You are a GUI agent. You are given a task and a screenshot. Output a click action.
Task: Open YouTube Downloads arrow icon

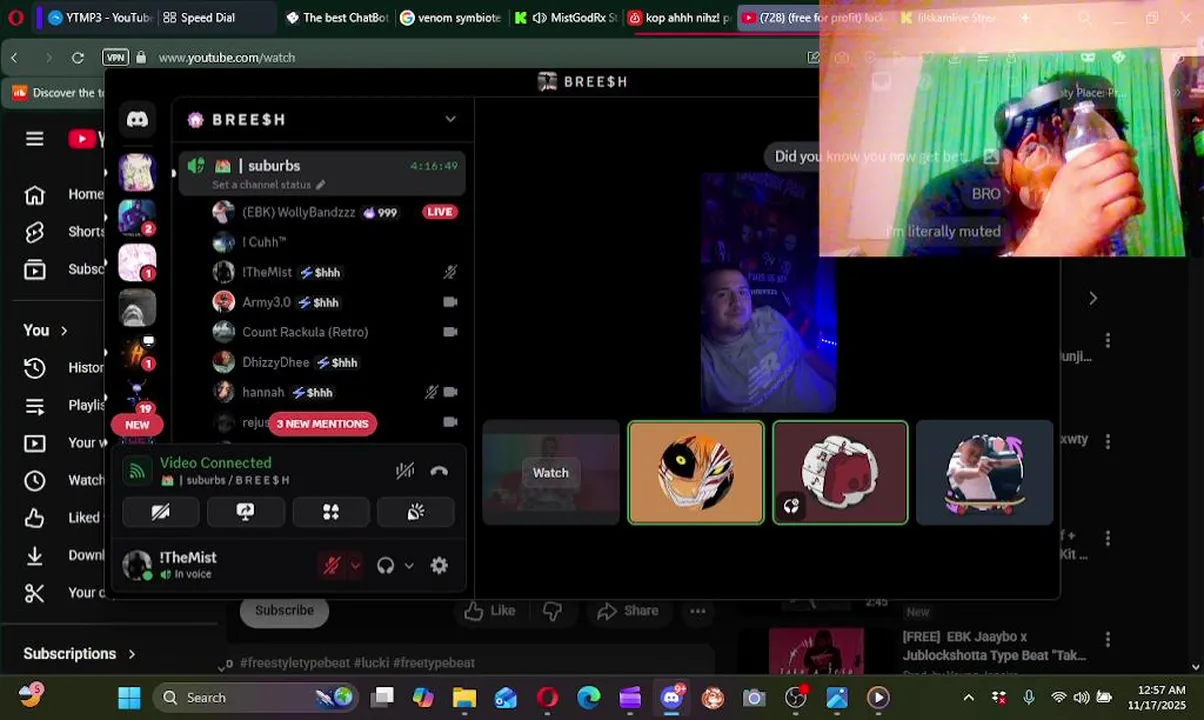[35, 555]
